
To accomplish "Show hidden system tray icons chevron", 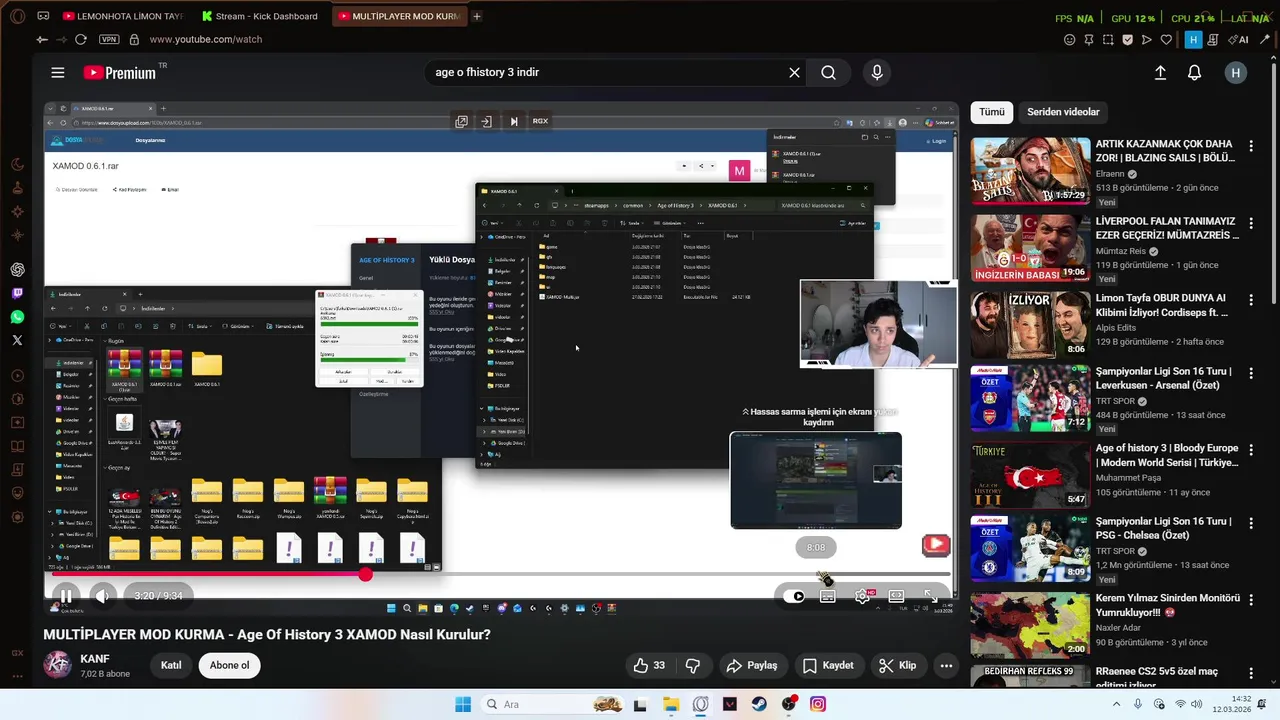I will [1115, 704].
